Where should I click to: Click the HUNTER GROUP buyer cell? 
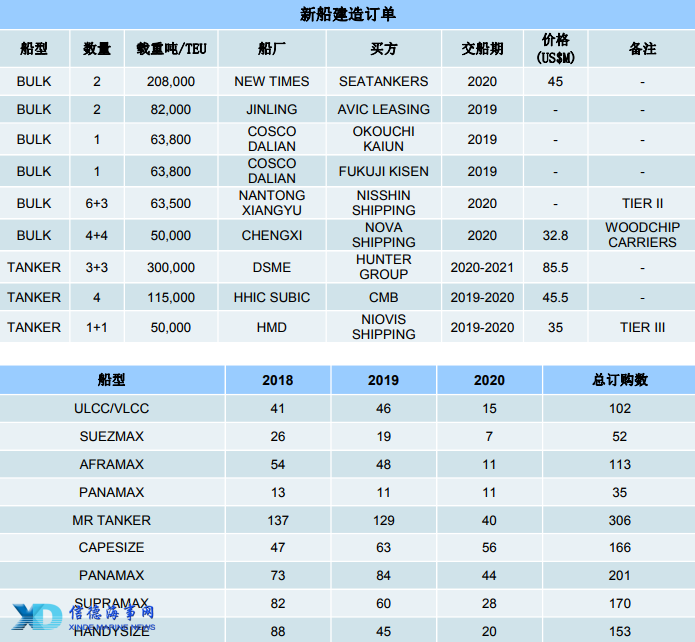(x=383, y=266)
